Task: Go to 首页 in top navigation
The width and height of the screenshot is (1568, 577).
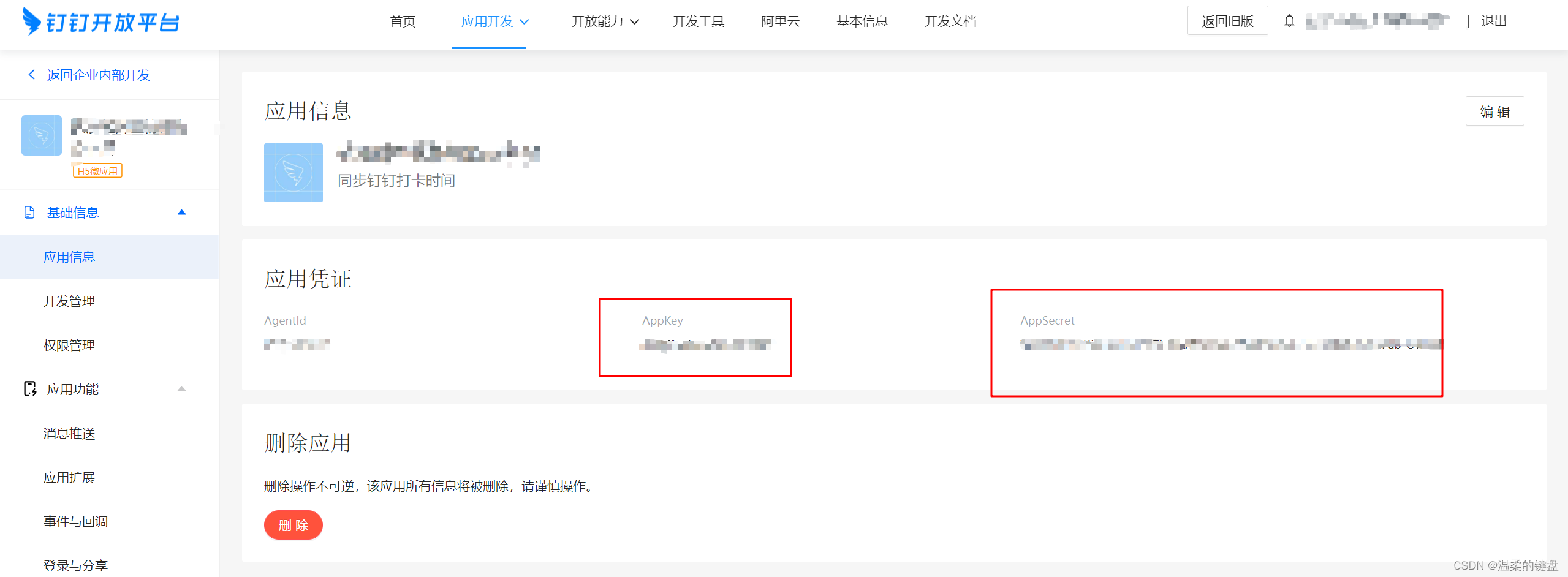Action: [403, 21]
